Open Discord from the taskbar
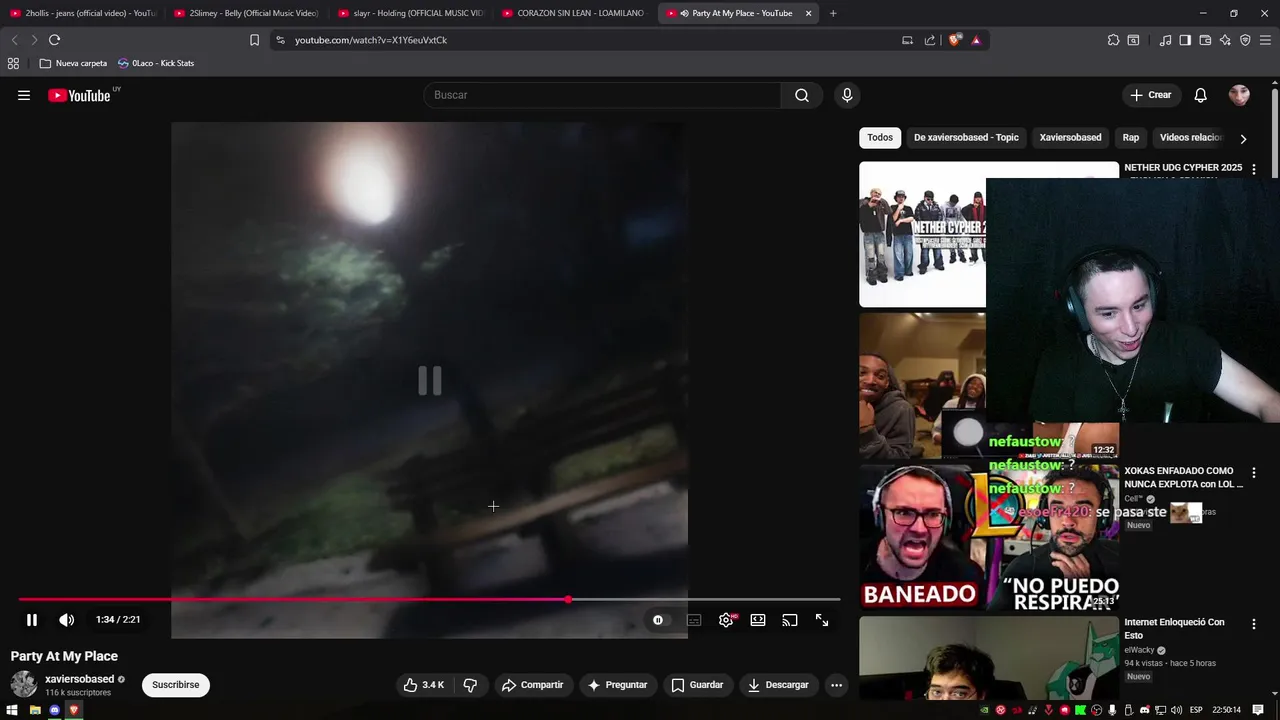 point(54,710)
